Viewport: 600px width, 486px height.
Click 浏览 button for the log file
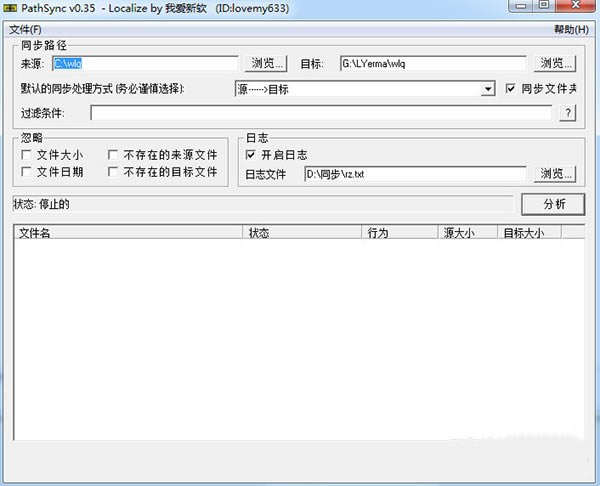pyautogui.click(x=558, y=174)
